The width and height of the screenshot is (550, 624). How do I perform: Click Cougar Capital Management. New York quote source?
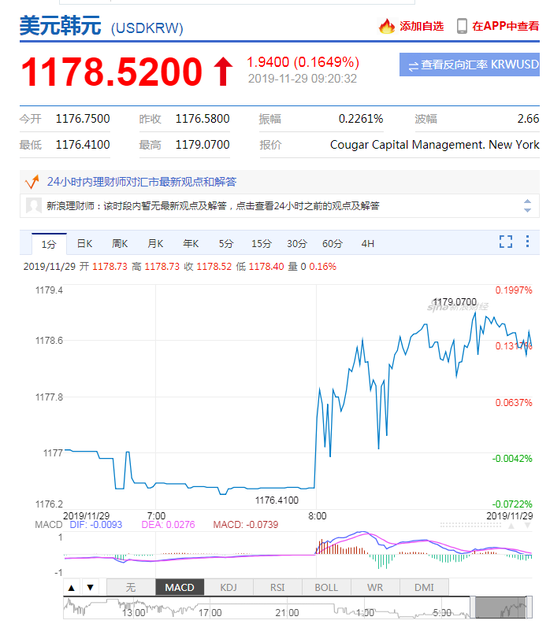[435, 144]
